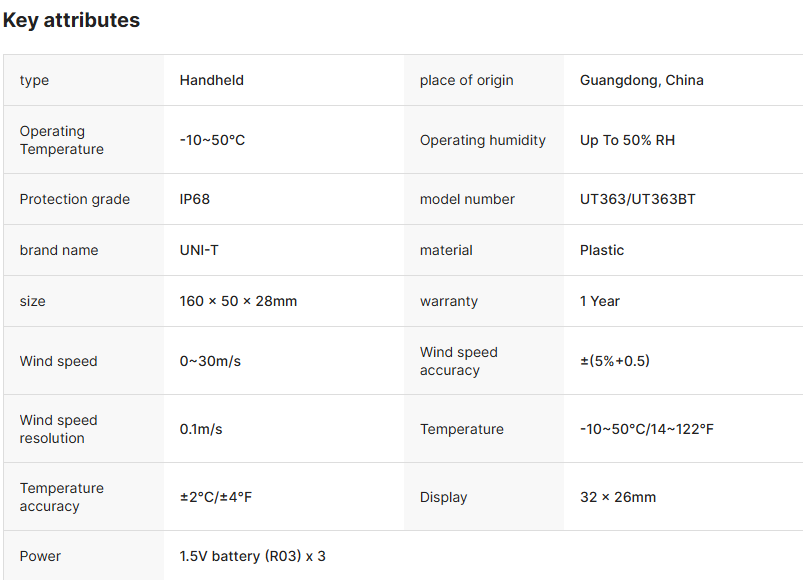
Task: Click the '1 Year' warranty value
Action: 600,301
